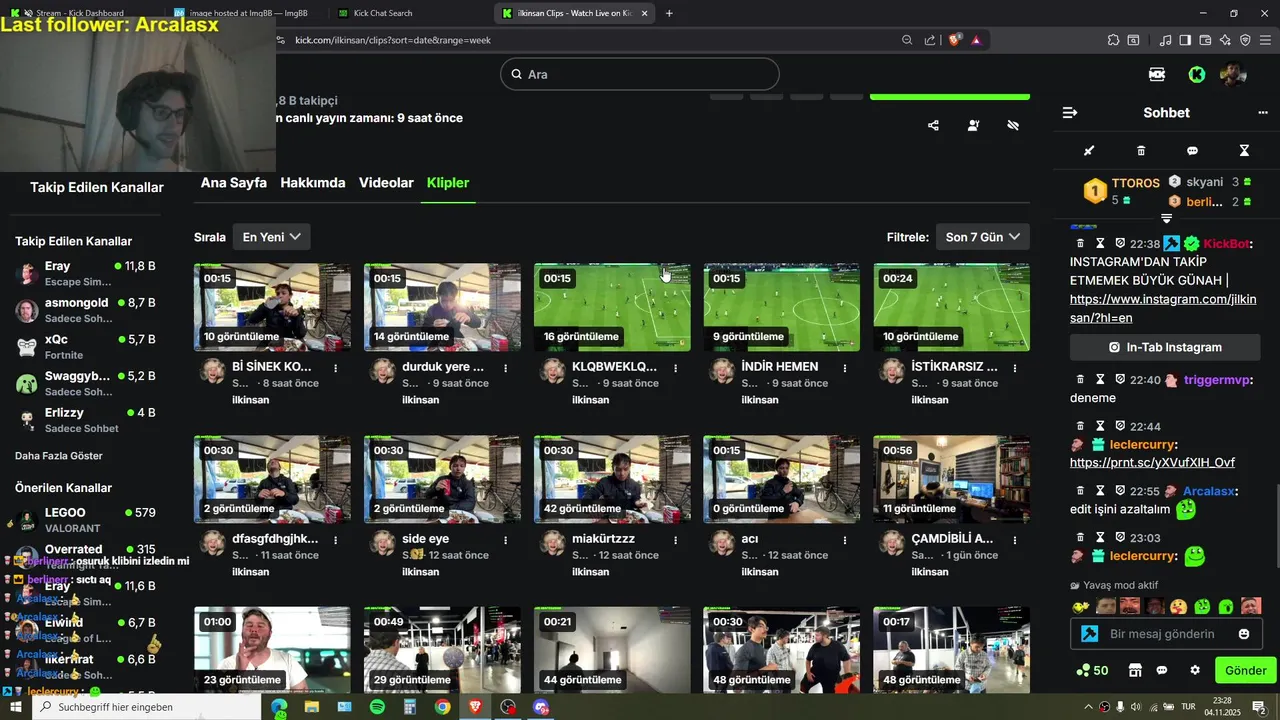The image size is (1280, 720).
Task: Open the Sırala En Yeni dropdown
Action: click(x=272, y=237)
